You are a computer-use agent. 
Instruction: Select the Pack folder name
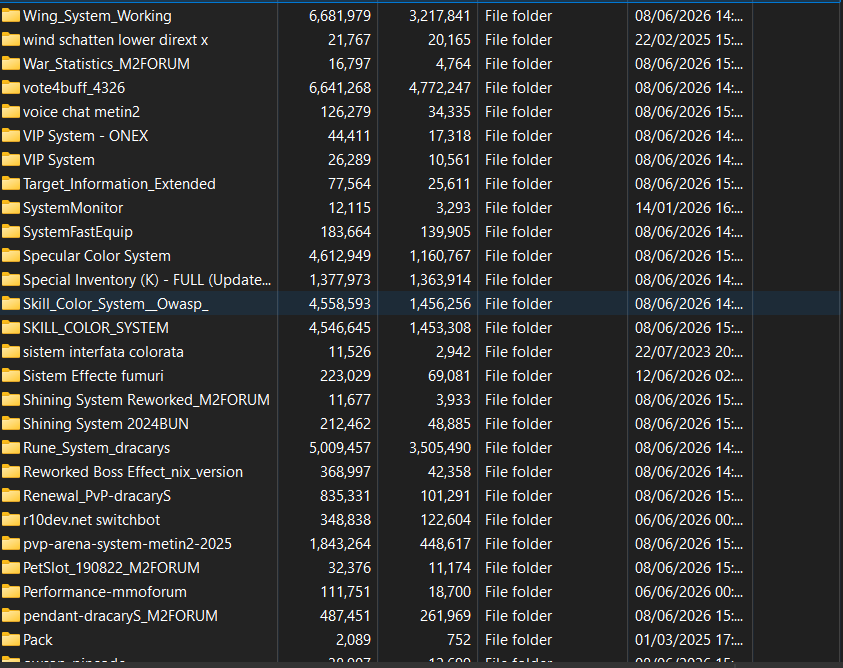point(38,639)
